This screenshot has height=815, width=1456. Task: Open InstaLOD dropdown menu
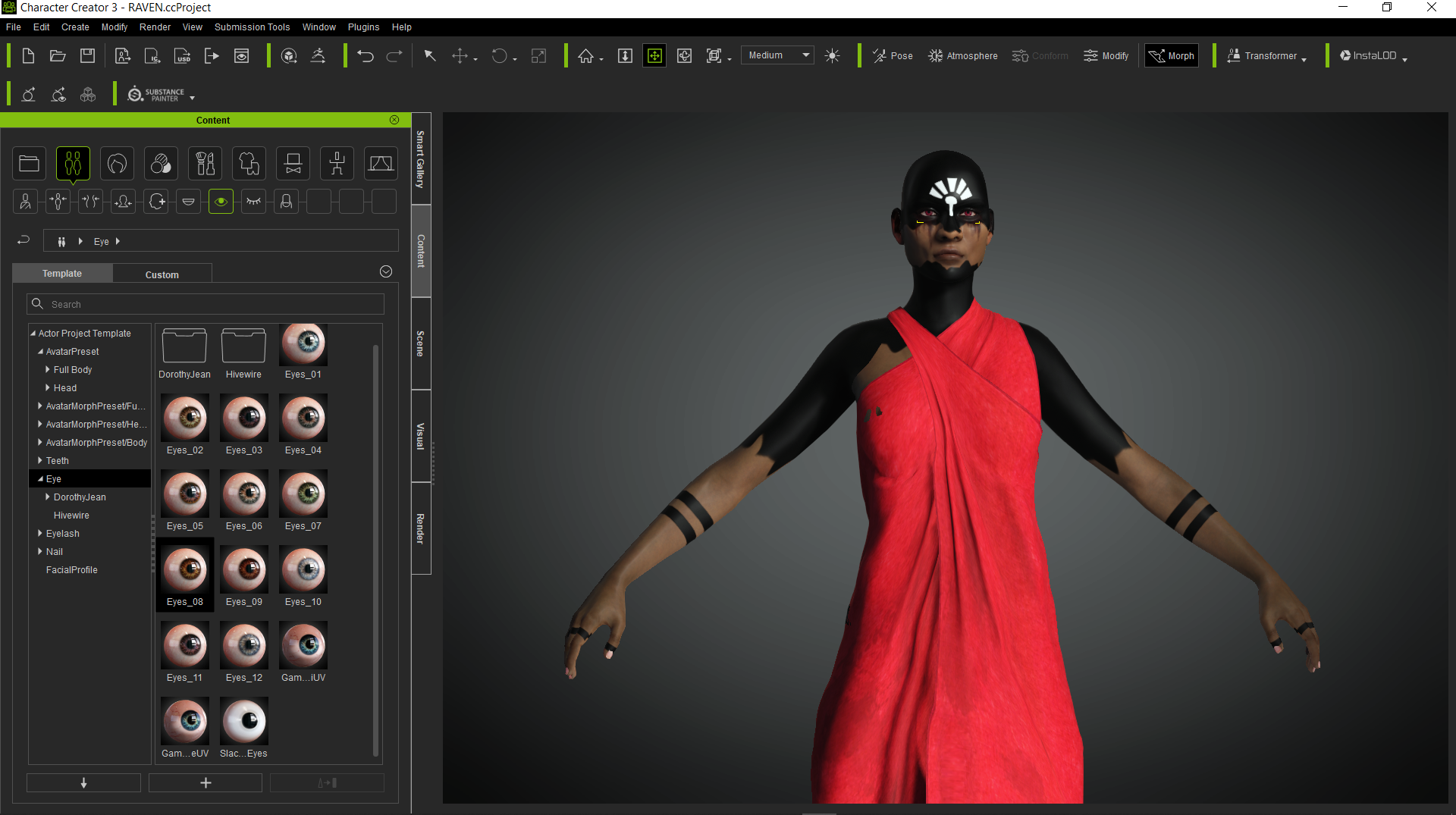pos(1373,56)
